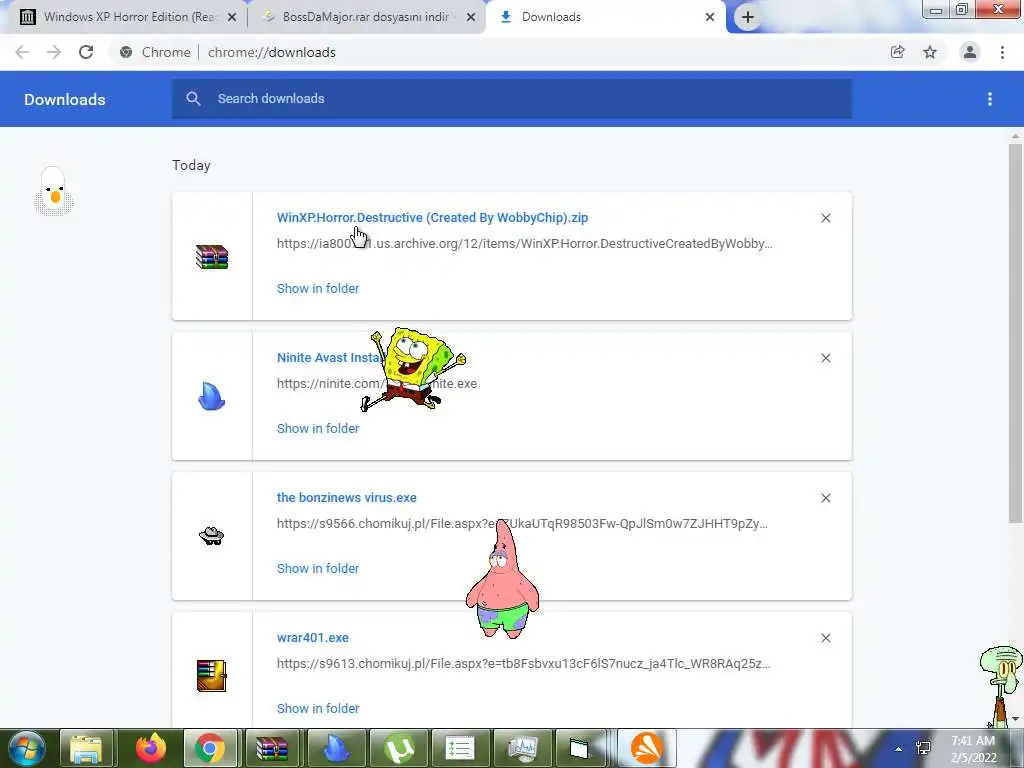The width and height of the screenshot is (1024, 768).
Task: Click the vertical scrollbar thumb
Action: (x=1015, y=334)
